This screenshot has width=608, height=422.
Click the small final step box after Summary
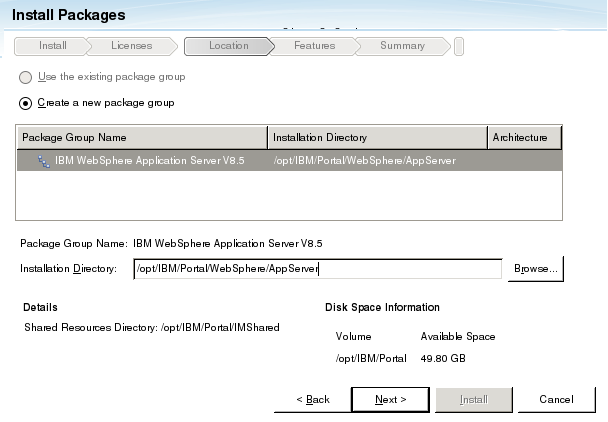458,46
